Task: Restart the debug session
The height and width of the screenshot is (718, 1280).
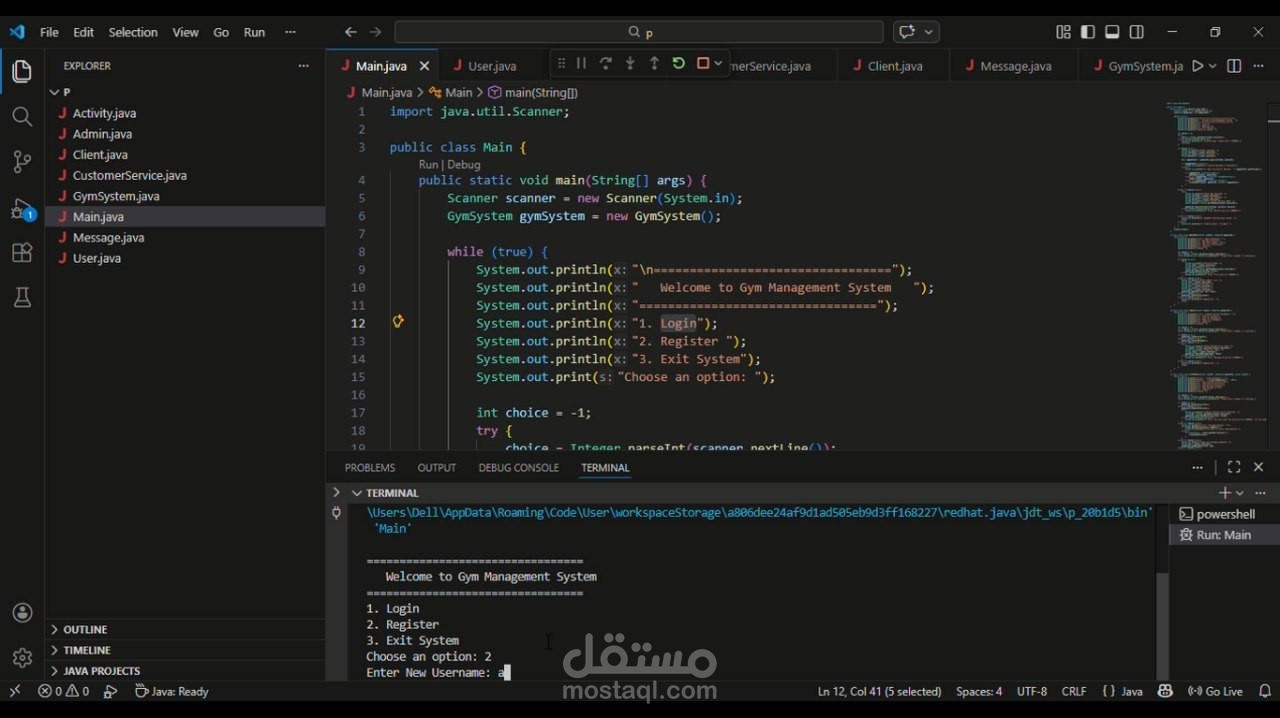Action: point(679,63)
